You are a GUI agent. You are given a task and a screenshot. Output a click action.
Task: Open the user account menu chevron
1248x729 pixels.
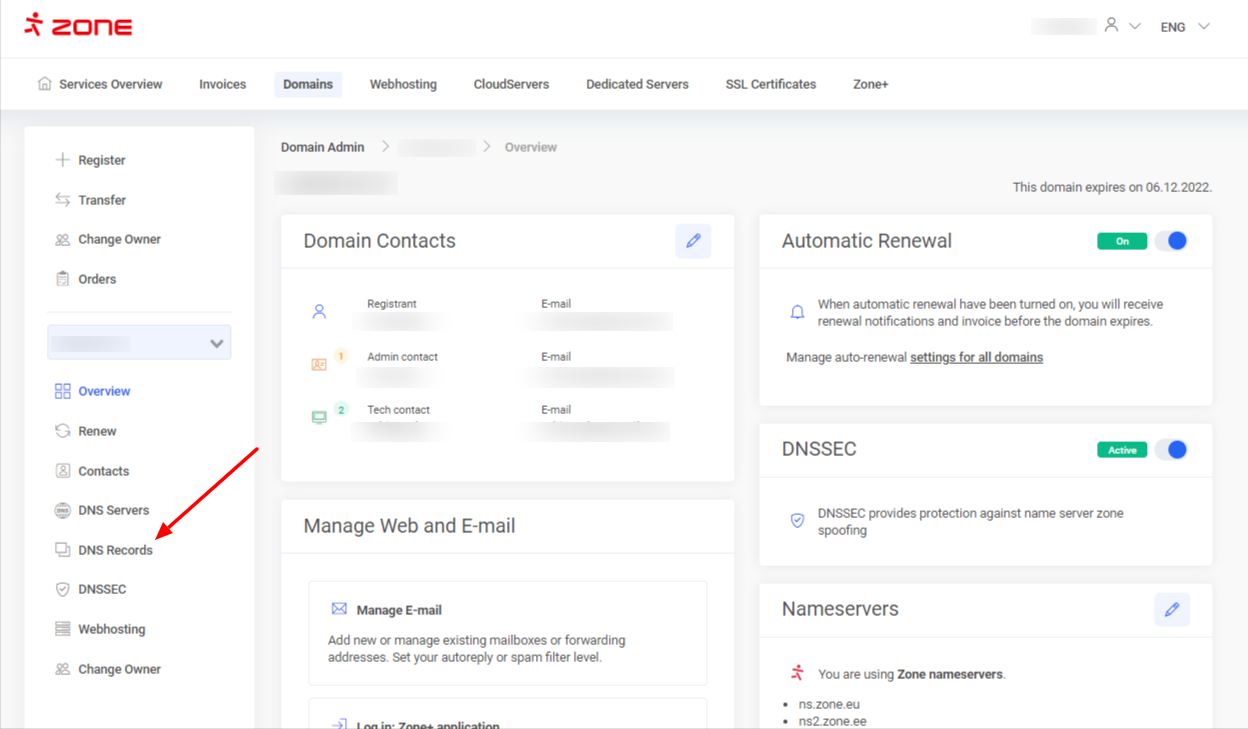[x=1135, y=27]
